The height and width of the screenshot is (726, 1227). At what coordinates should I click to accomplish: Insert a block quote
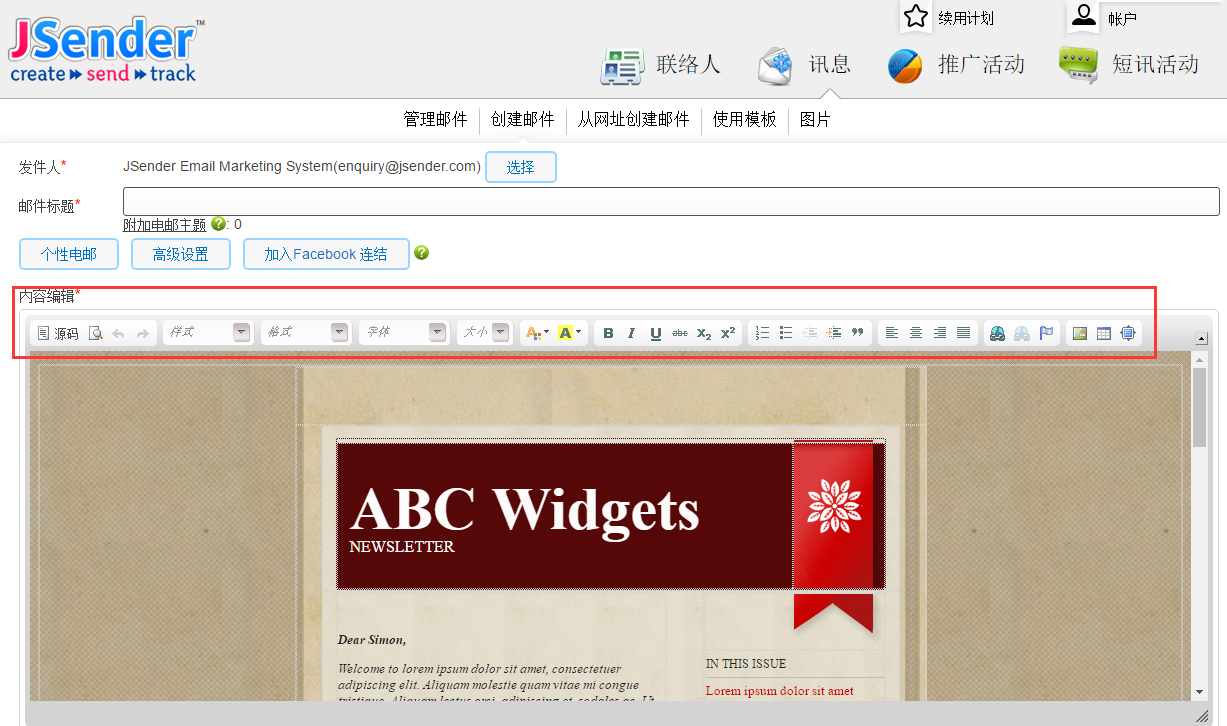click(x=857, y=333)
